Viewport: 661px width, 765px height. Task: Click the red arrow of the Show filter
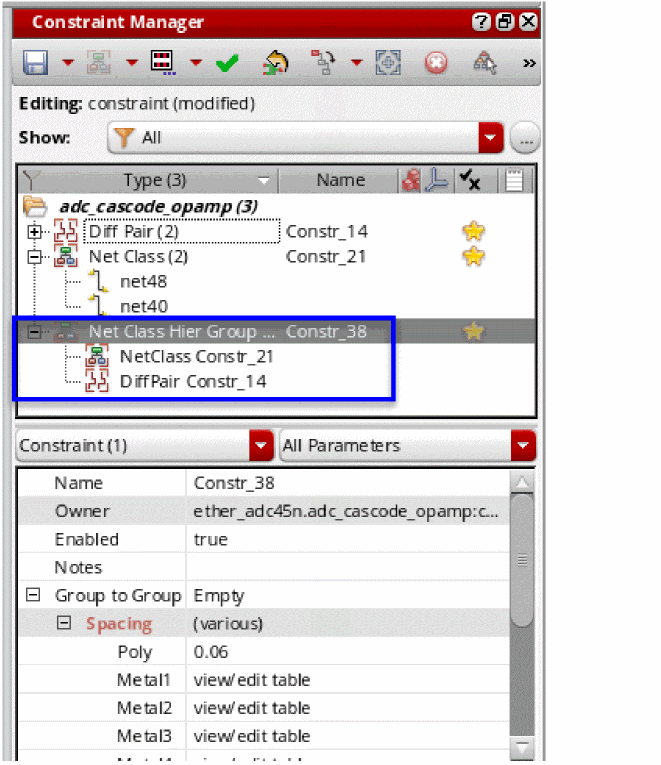tap(491, 138)
